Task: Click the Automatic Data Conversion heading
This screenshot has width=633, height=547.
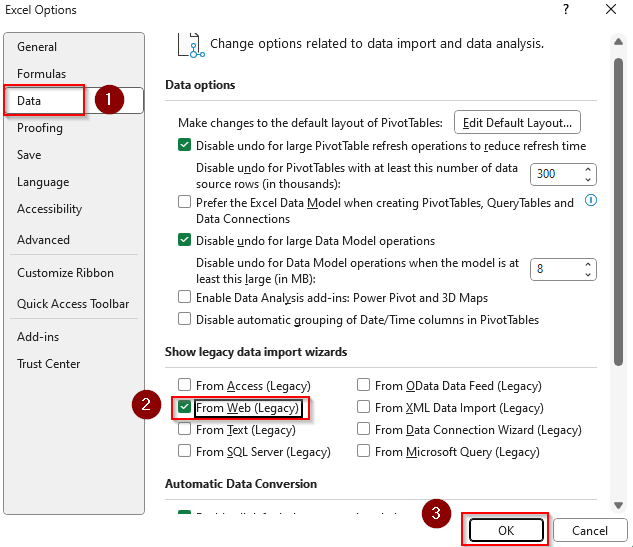Action: (x=241, y=484)
